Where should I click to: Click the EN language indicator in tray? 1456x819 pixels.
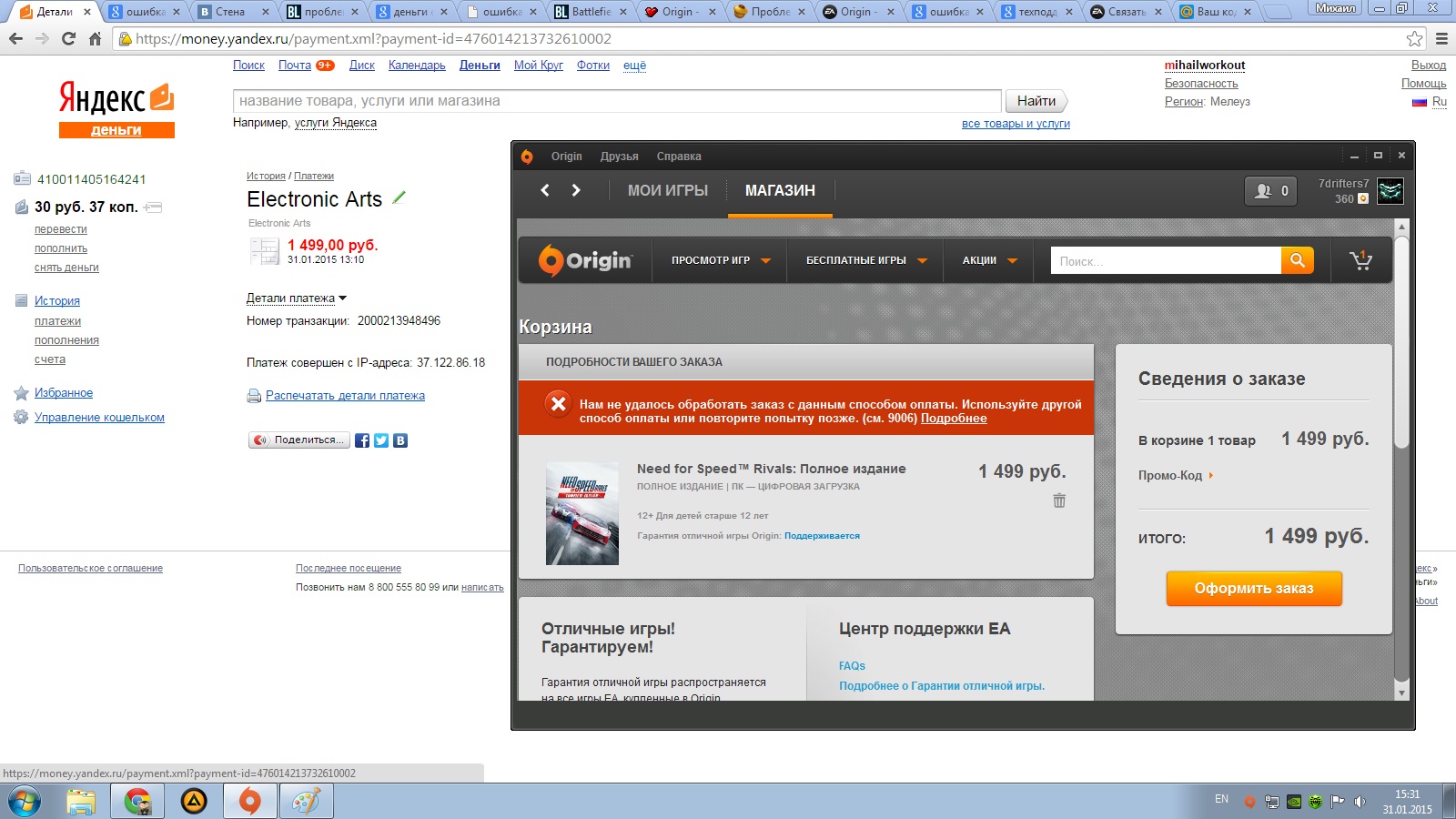tap(1221, 799)
